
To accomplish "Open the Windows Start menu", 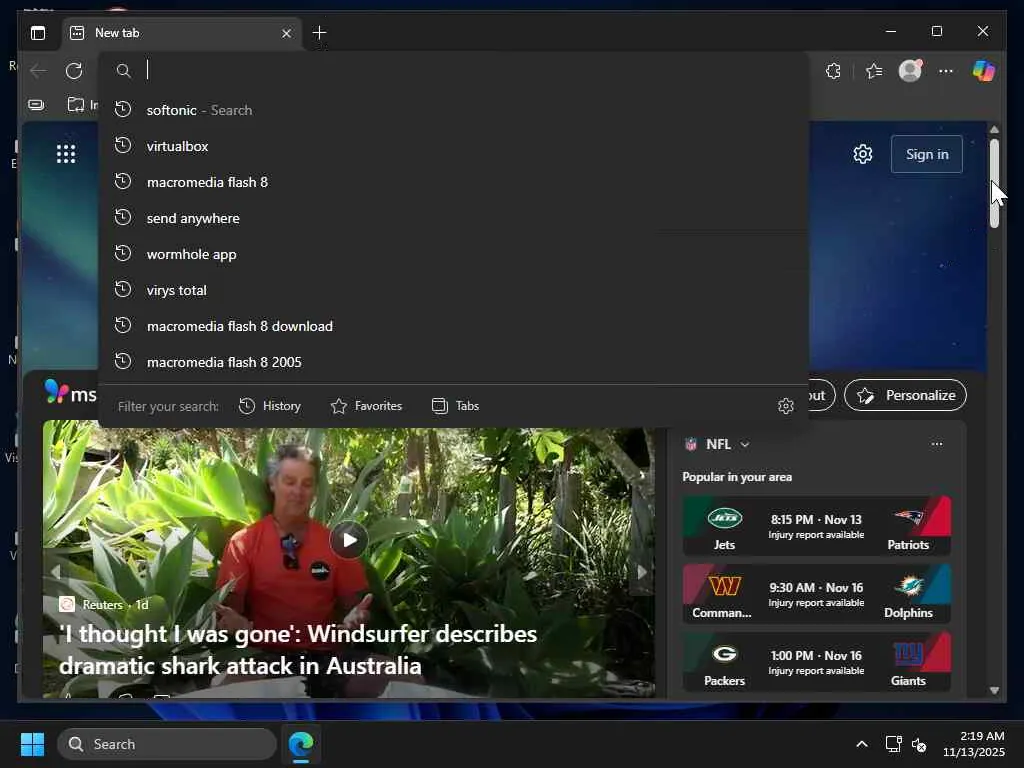I will (x=32, y=744).
